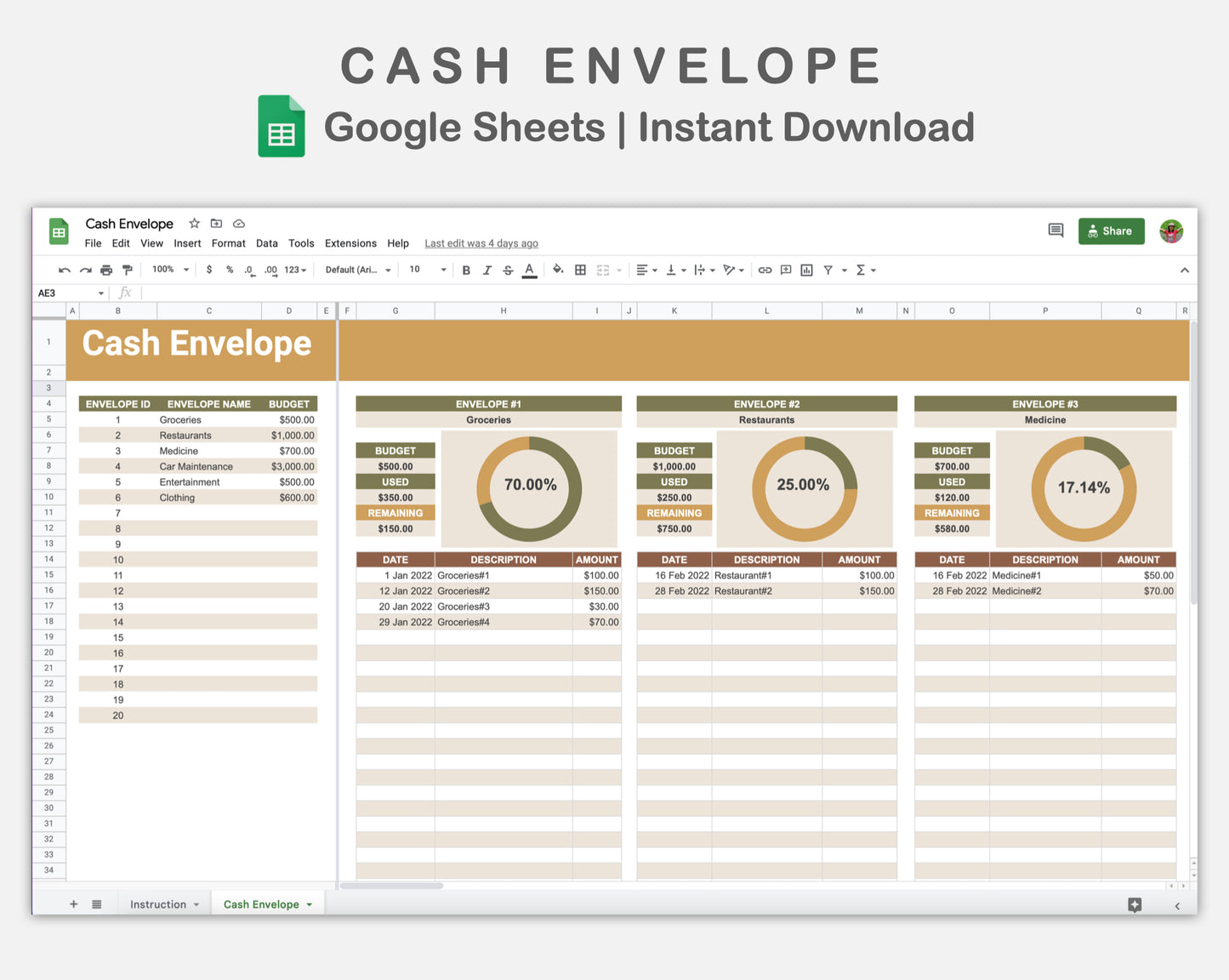Click the Insert chart icon
The height and width of the screenshot is (980, 1229).
click(x=806, y=270)
